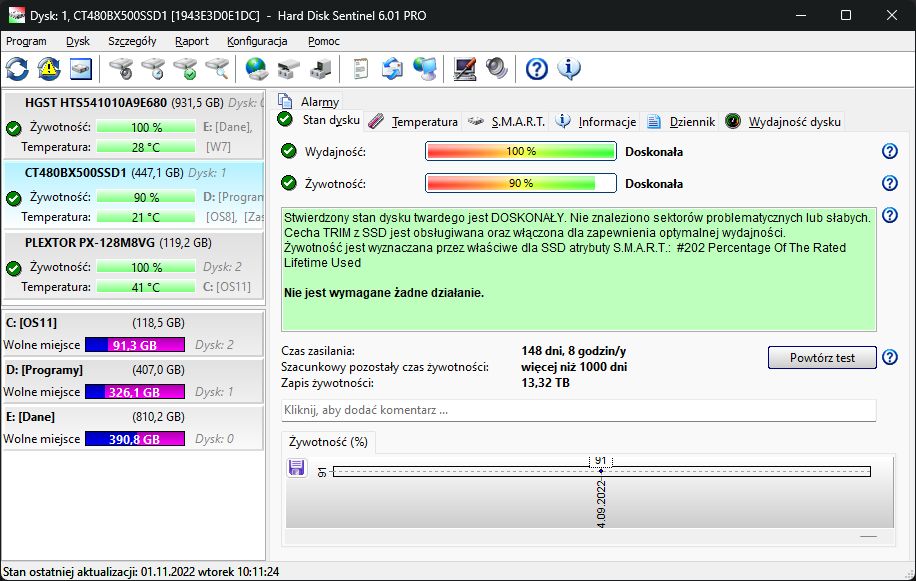Image resolution: width=916 pixels, height=581 pixels.
Task: Click the disk with green checkmark toolbar icon
Action: click(x=185, y=69)
